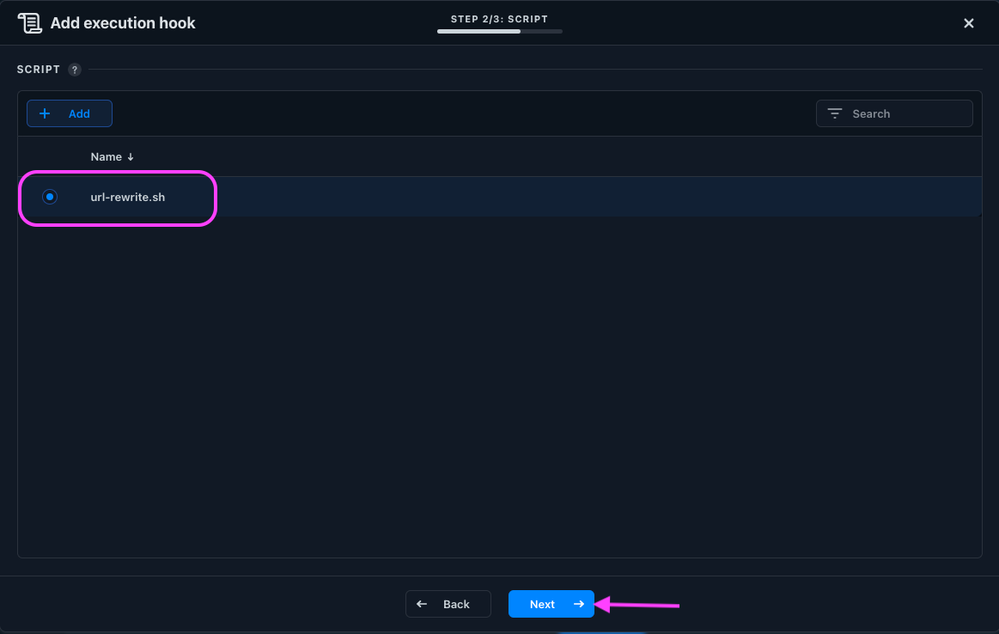Click the filter icon in the search box
The height and width of the screenshot is (634, 999).
coord(835,113)
